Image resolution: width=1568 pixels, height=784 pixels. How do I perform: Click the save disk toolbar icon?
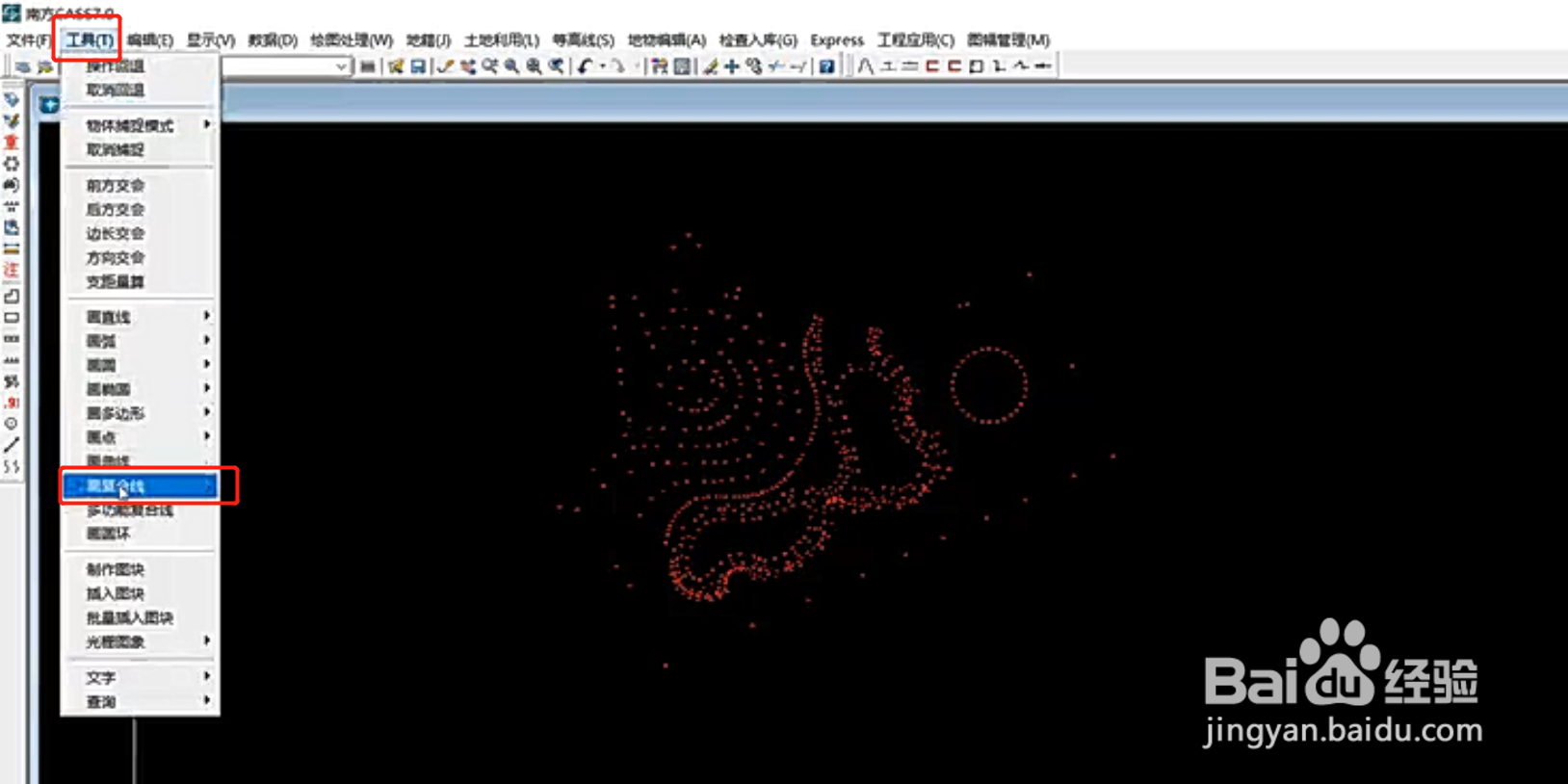coord(418,66)
